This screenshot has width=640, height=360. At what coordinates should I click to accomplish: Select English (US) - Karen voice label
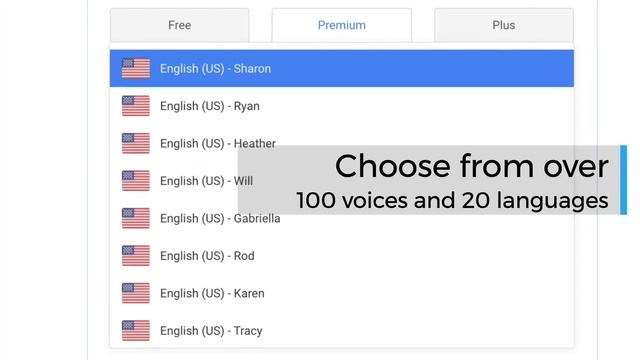212,293
